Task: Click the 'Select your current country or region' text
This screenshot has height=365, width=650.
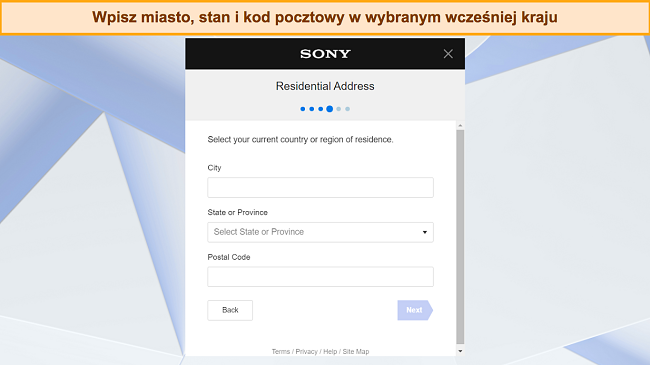Action: click(301, 139)
